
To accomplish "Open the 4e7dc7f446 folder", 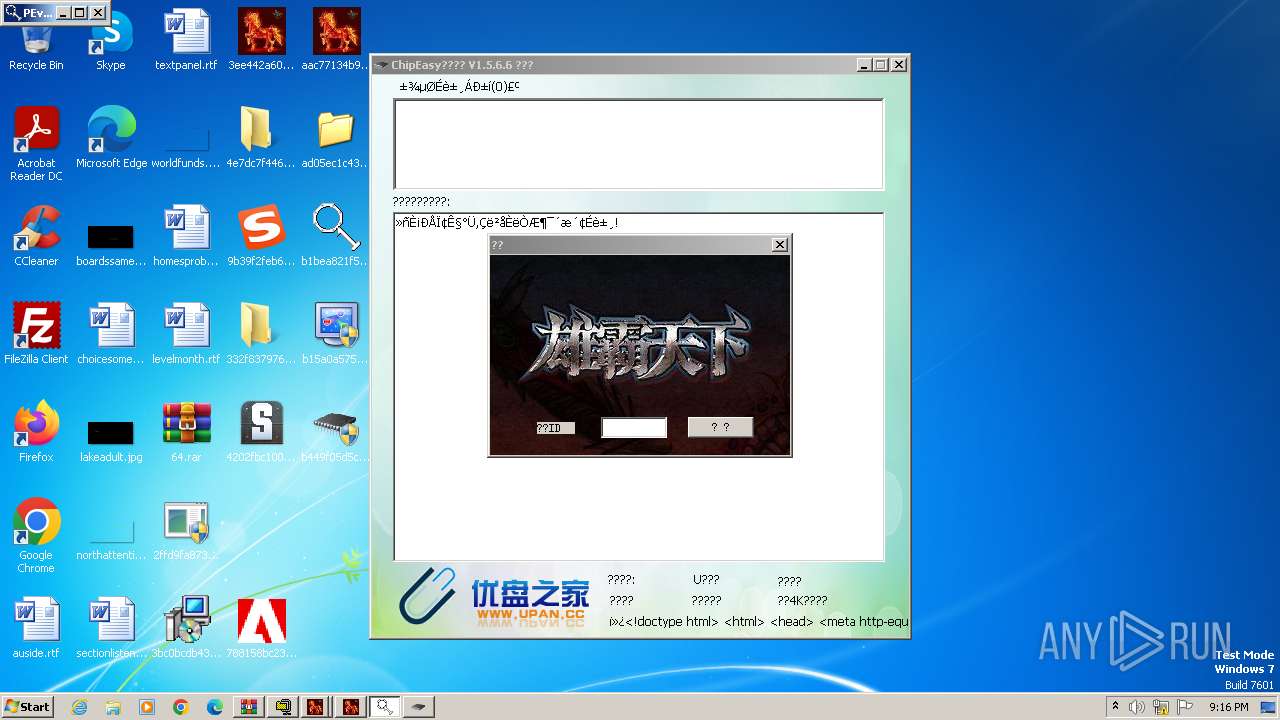I will click(x=261, y=138).
